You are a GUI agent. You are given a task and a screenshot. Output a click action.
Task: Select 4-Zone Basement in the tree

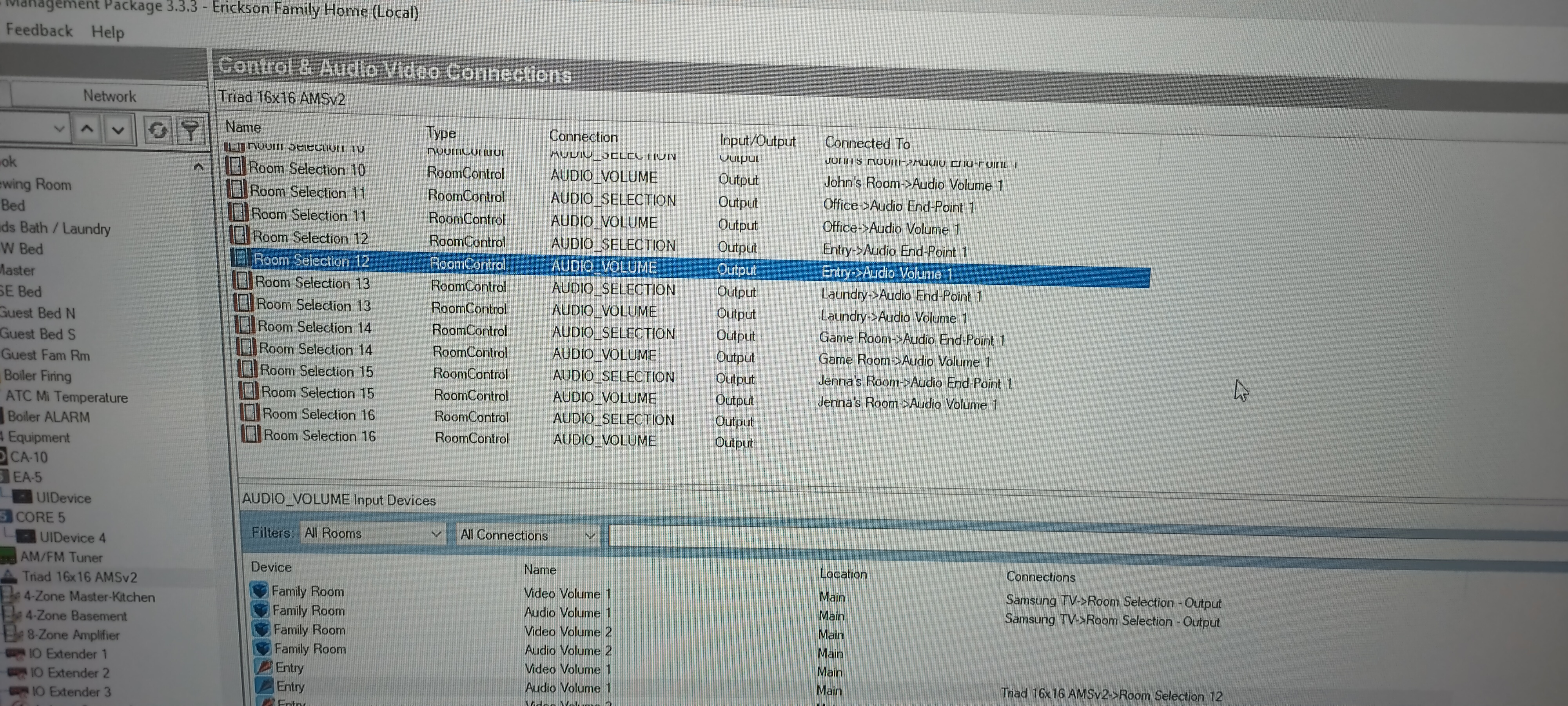pos(76,615)
